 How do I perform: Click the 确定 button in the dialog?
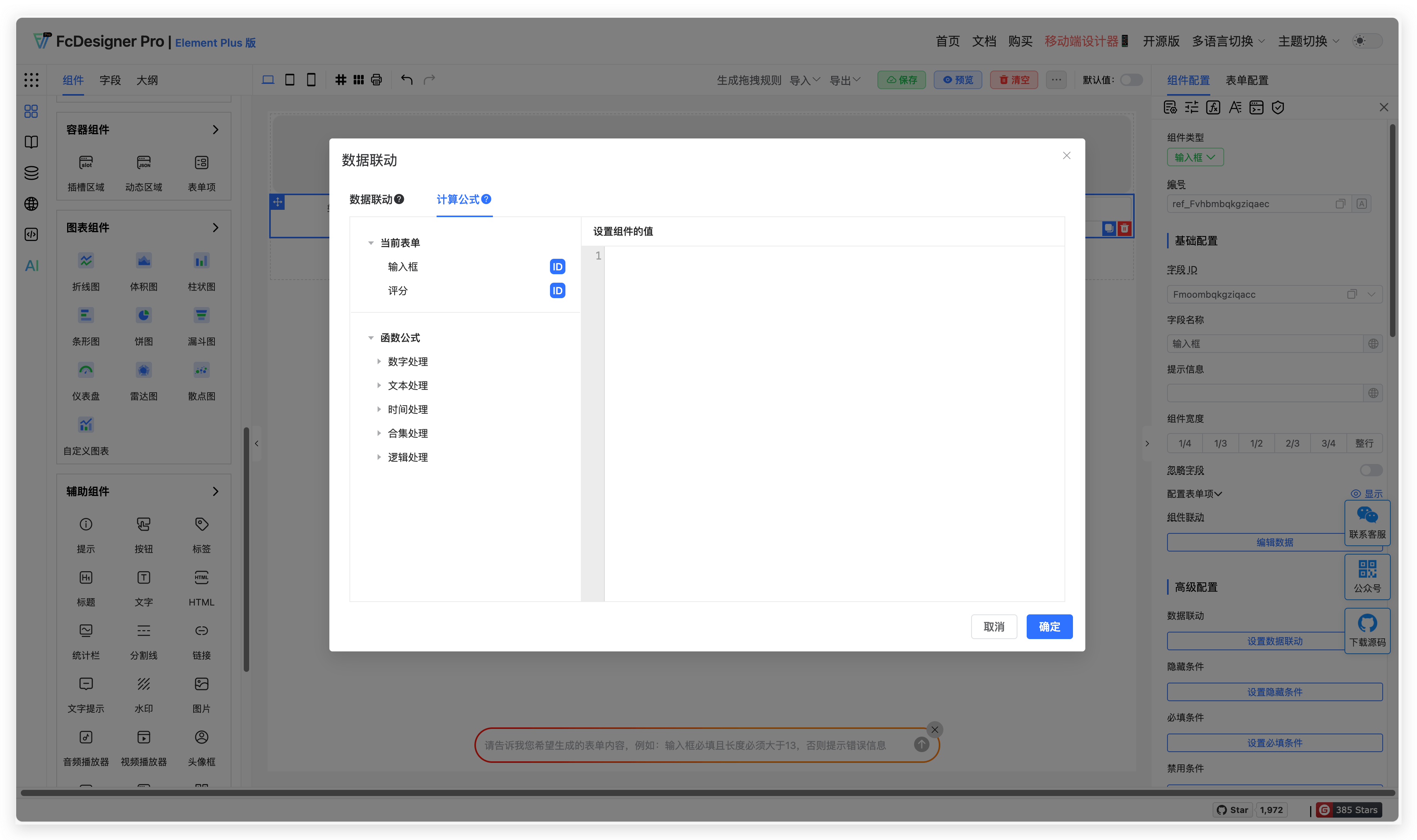pos(1049,627)
